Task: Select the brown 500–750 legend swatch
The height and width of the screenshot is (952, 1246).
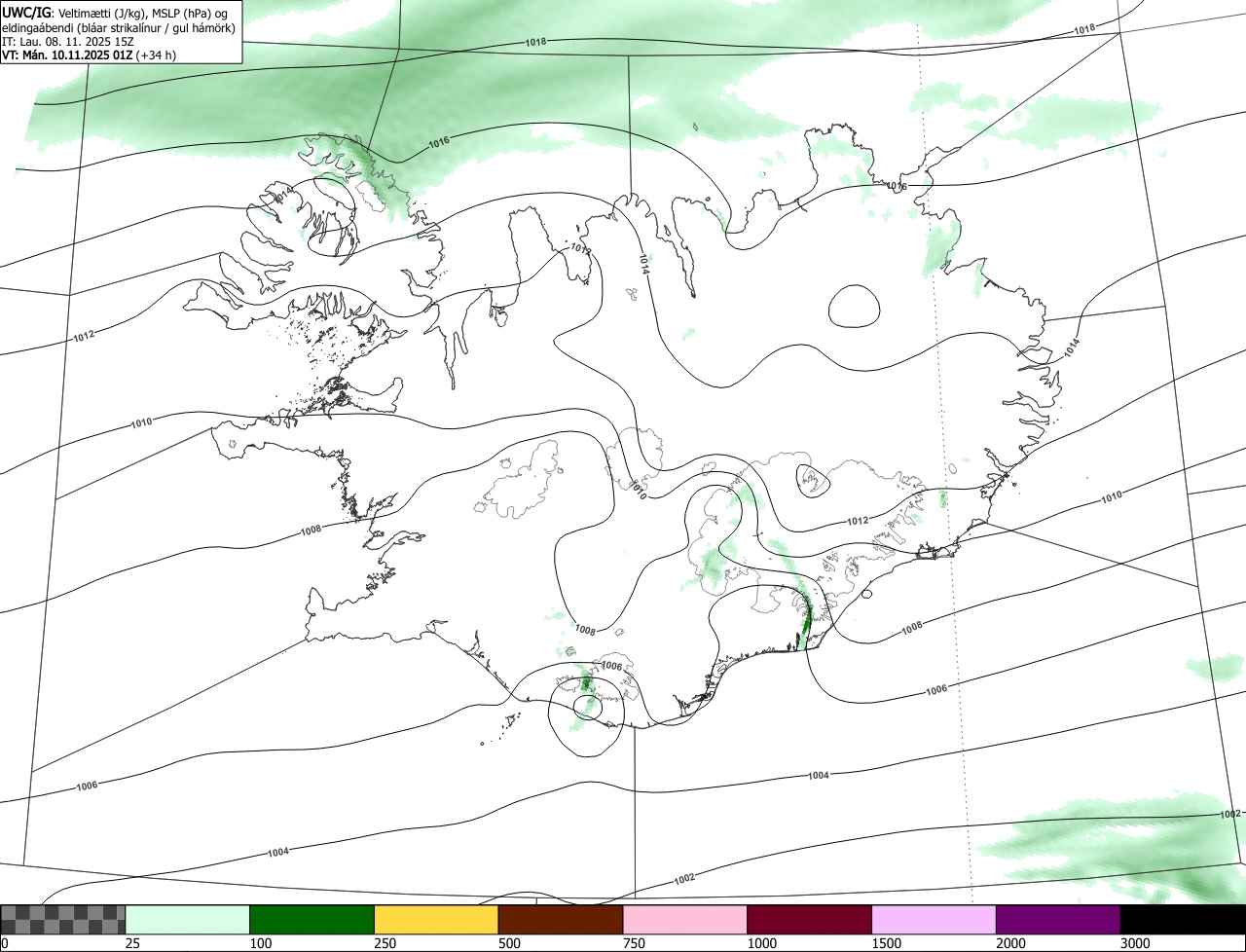Action: point(561,920)
